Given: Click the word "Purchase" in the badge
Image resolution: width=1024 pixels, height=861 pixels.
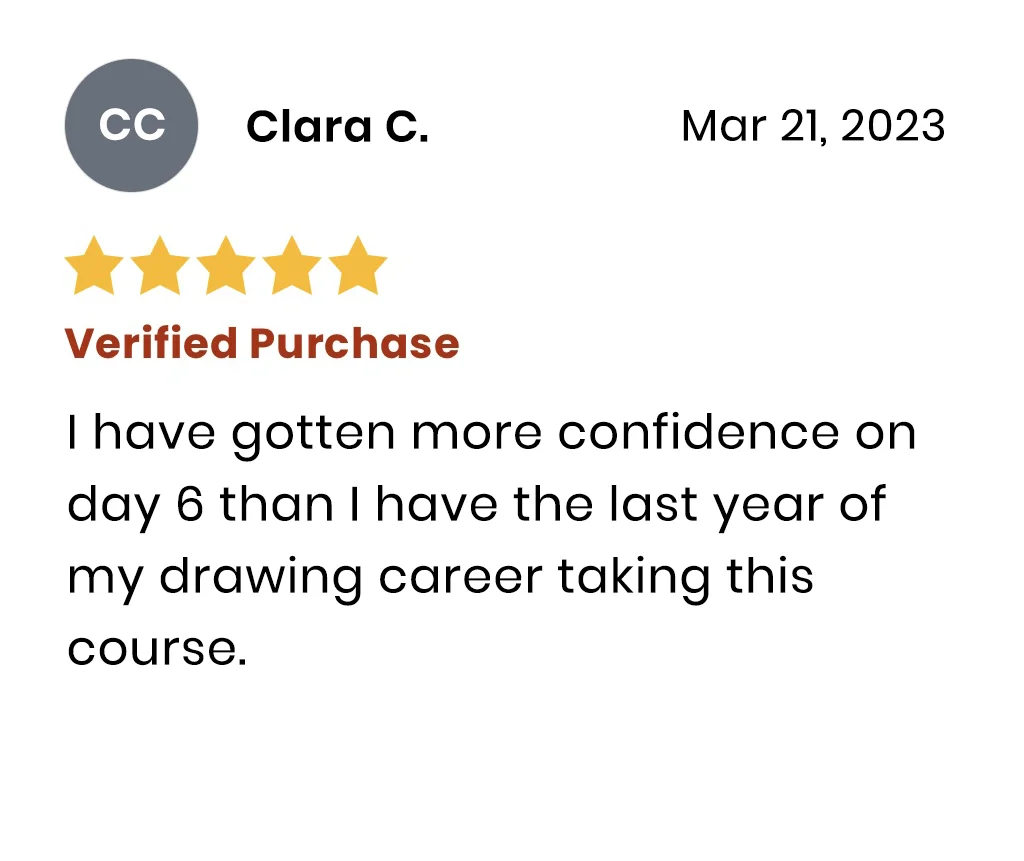Looking at the screenshot, I should tap(354, 343).
